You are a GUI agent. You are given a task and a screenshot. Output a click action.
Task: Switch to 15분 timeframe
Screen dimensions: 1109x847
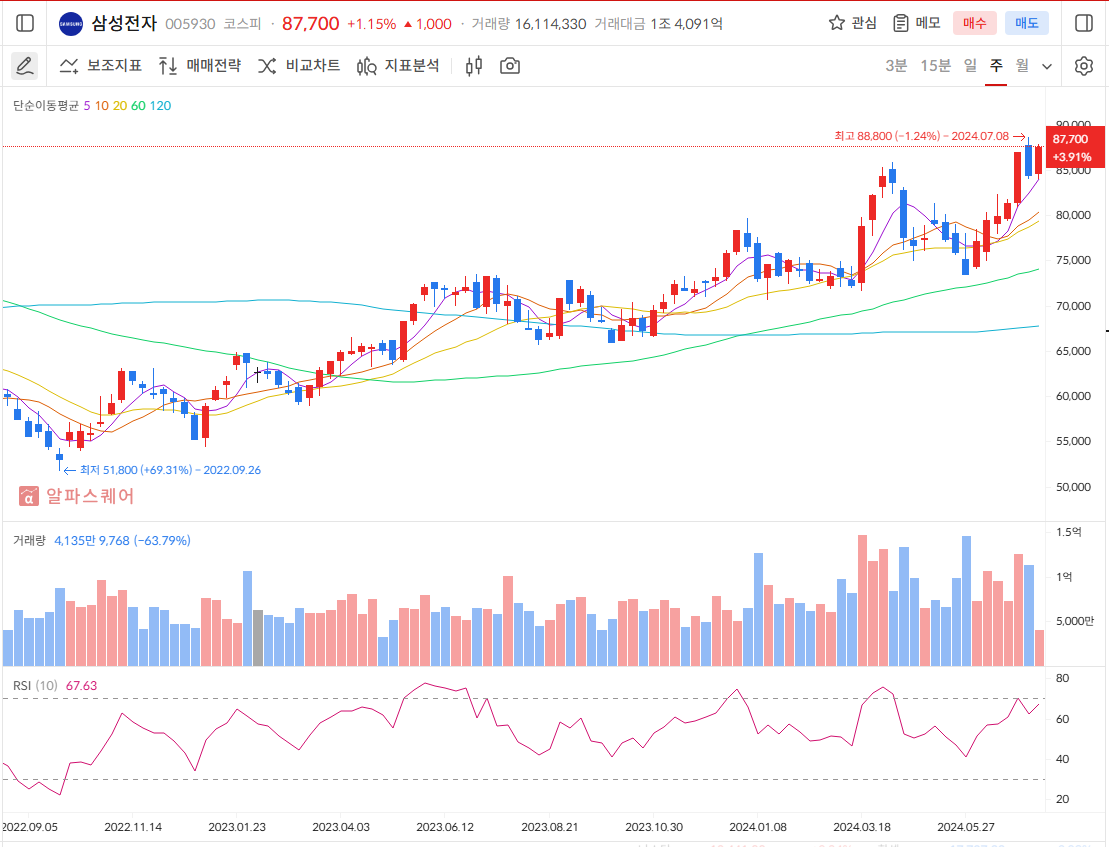click(x=935, y=66)
